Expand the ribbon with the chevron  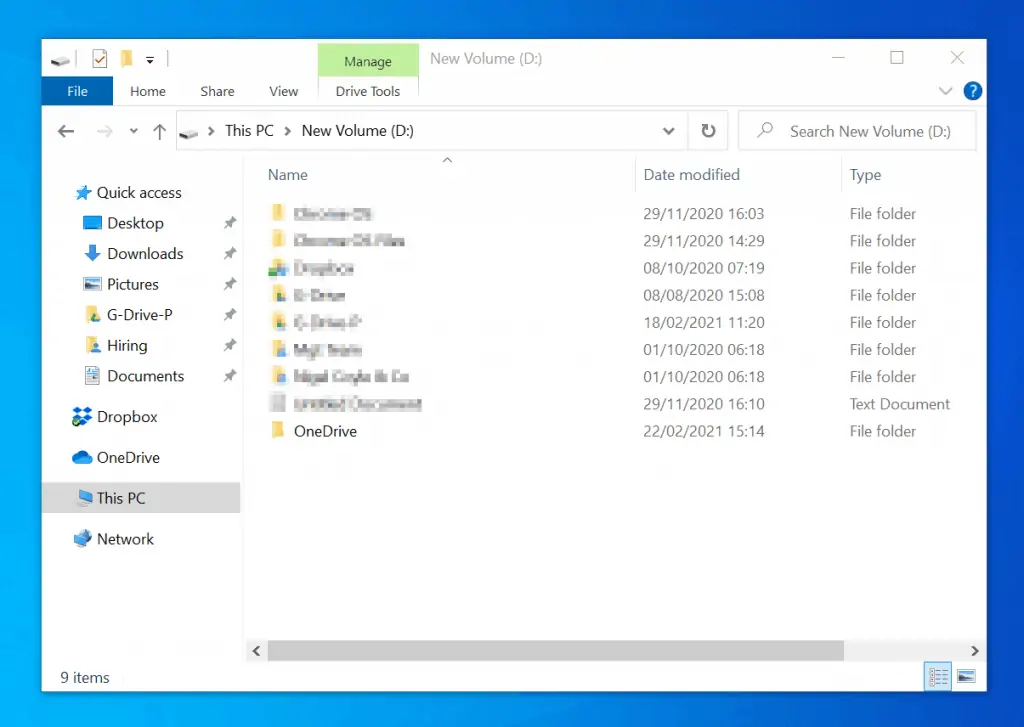tap(945, 91)
